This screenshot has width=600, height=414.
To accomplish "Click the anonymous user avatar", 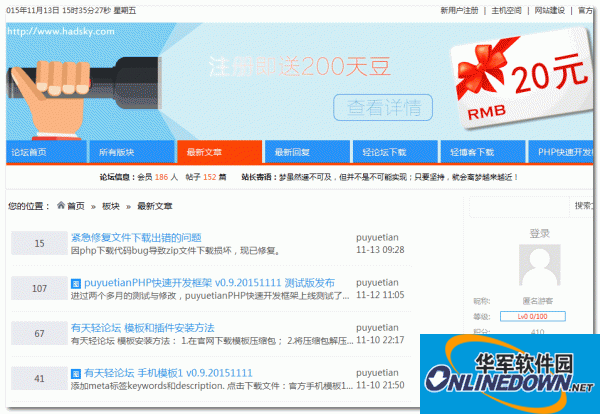I will point(540,265).
